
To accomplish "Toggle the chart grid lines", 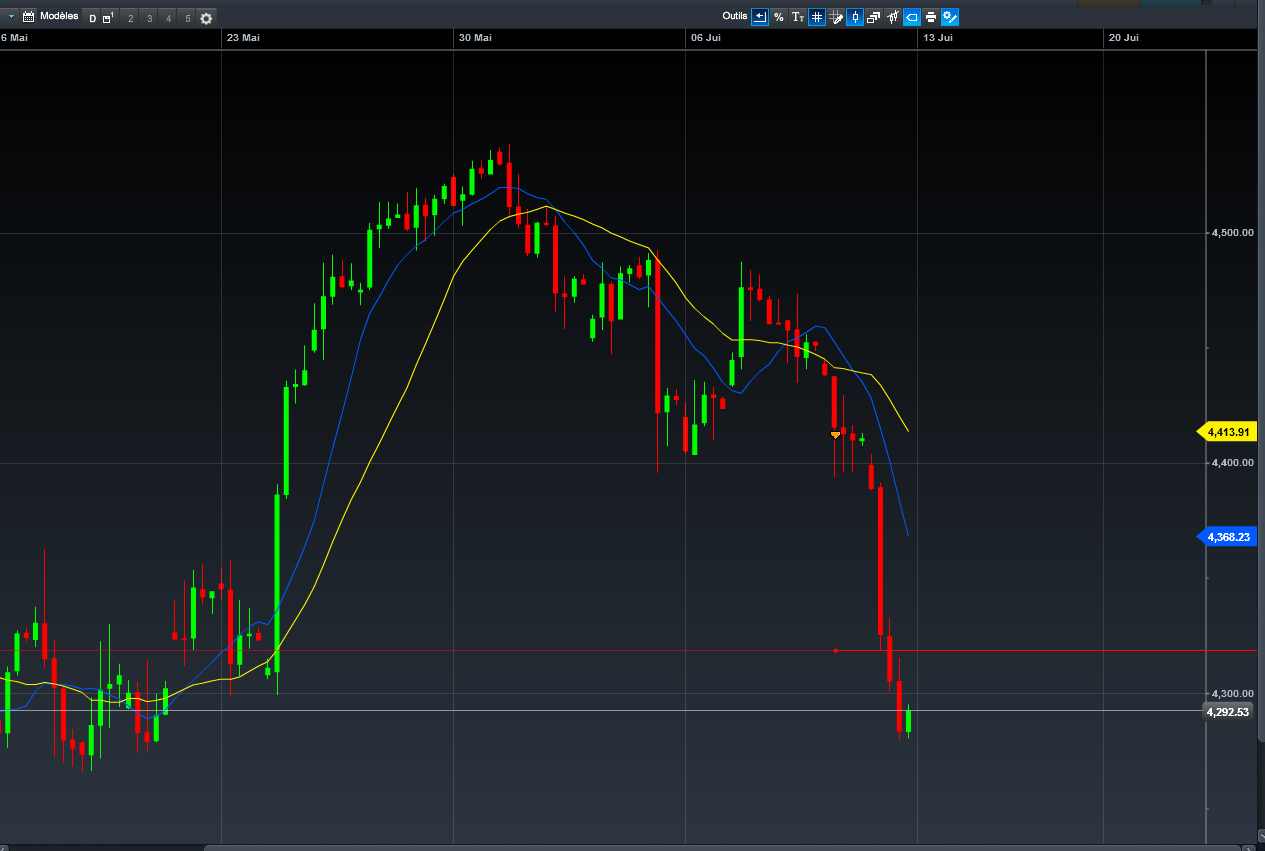I will (817, 17).
